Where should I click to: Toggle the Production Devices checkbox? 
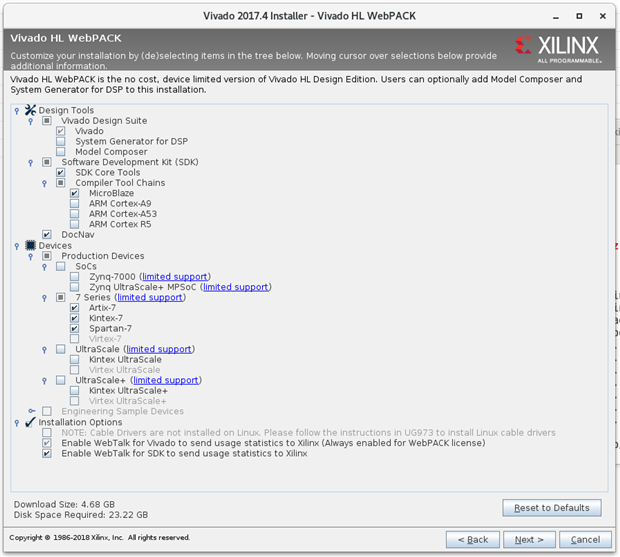(x=47, y=256)
